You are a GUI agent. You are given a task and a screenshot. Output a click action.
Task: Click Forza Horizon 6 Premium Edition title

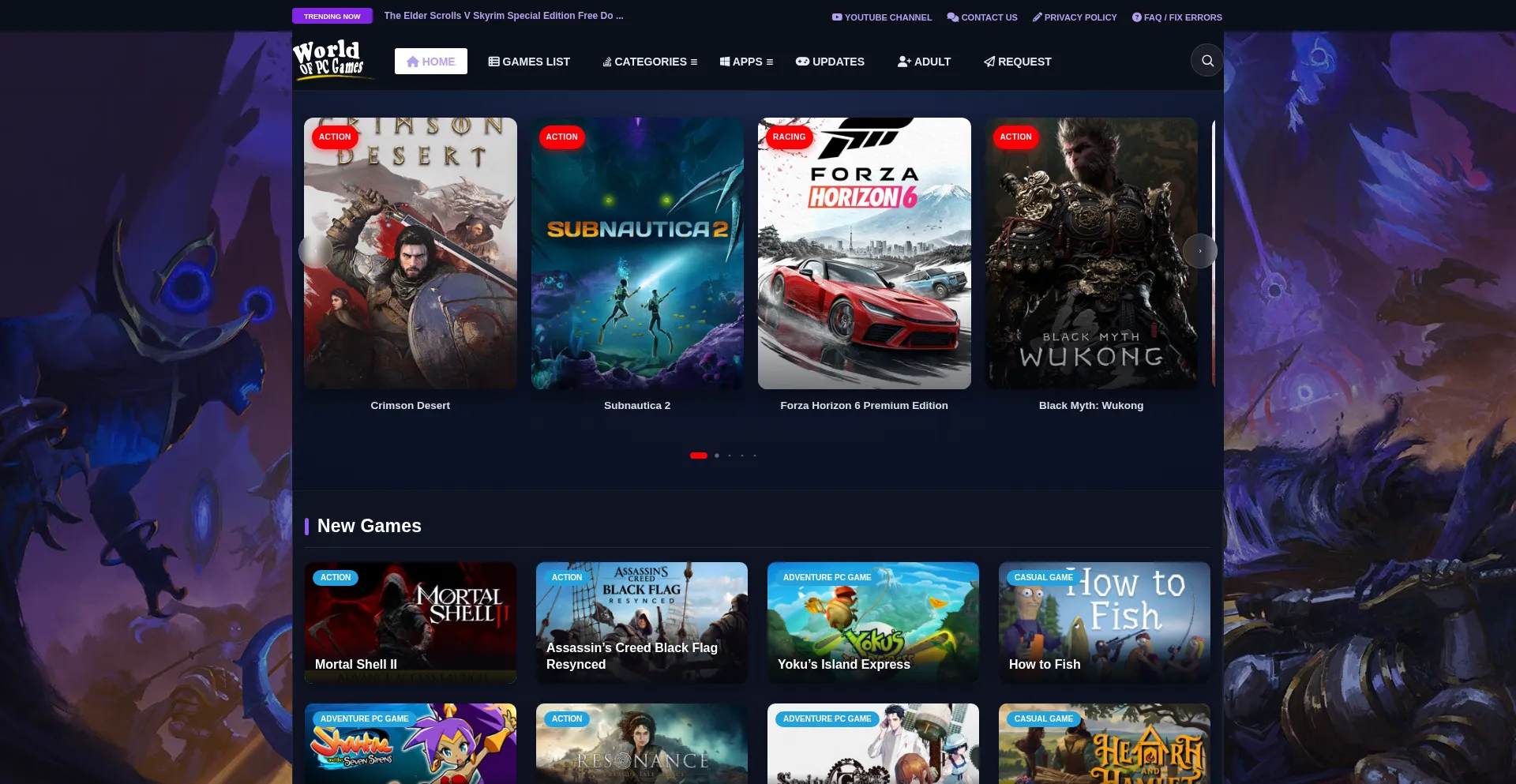(x=865, y=406)
